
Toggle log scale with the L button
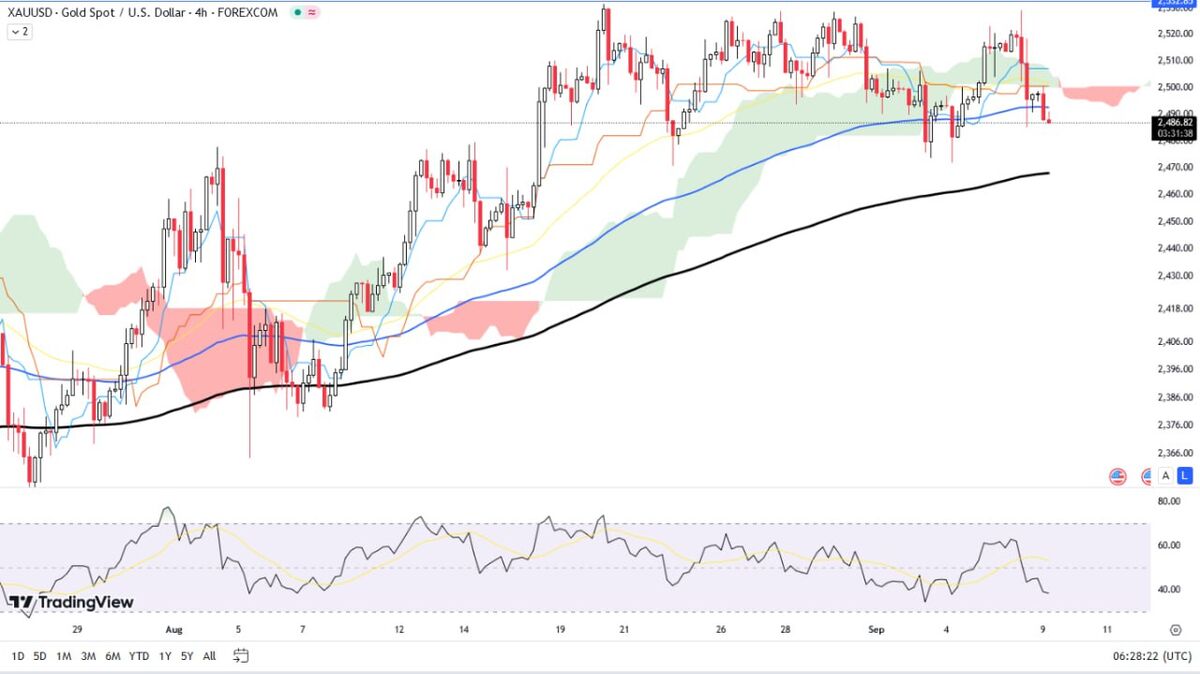coord(1184,476)
